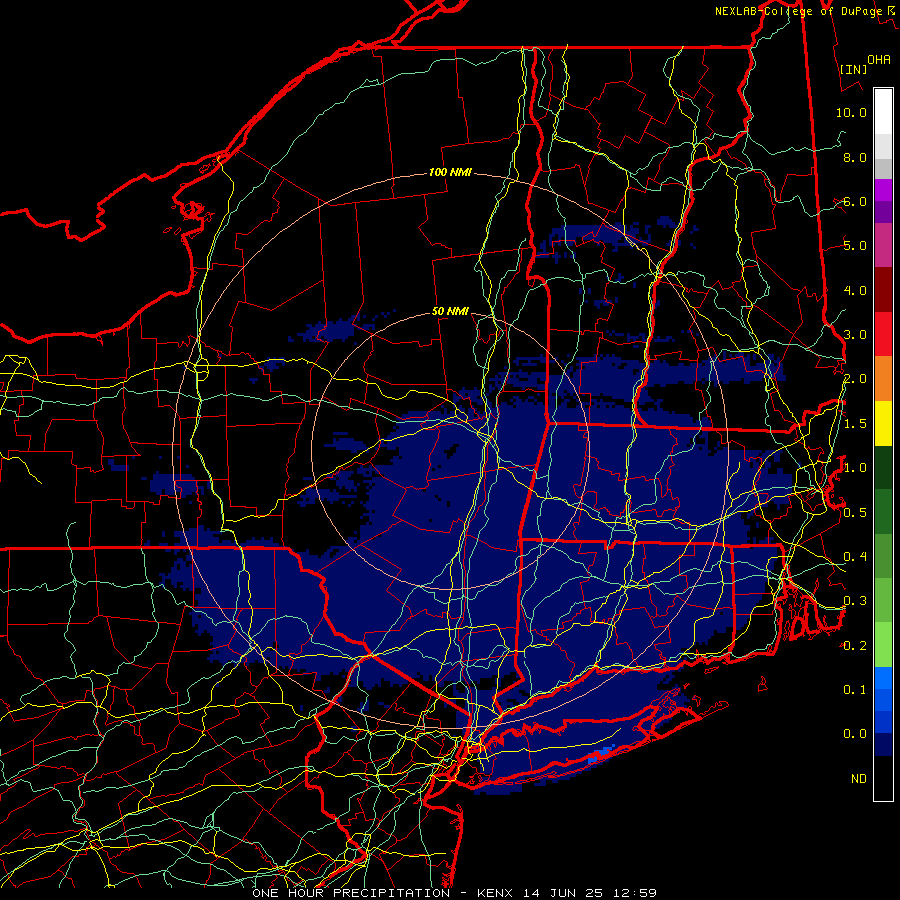Screen dimensions: 900x900
Task: Click the 0.2 legend value
Action: (x=855, y=646)
